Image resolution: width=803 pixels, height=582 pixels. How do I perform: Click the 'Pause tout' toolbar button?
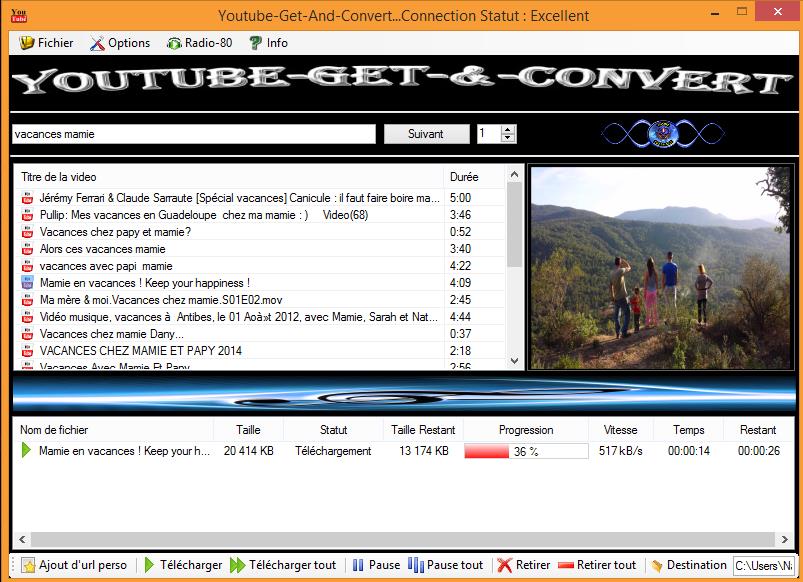click(x=446, y=565)
